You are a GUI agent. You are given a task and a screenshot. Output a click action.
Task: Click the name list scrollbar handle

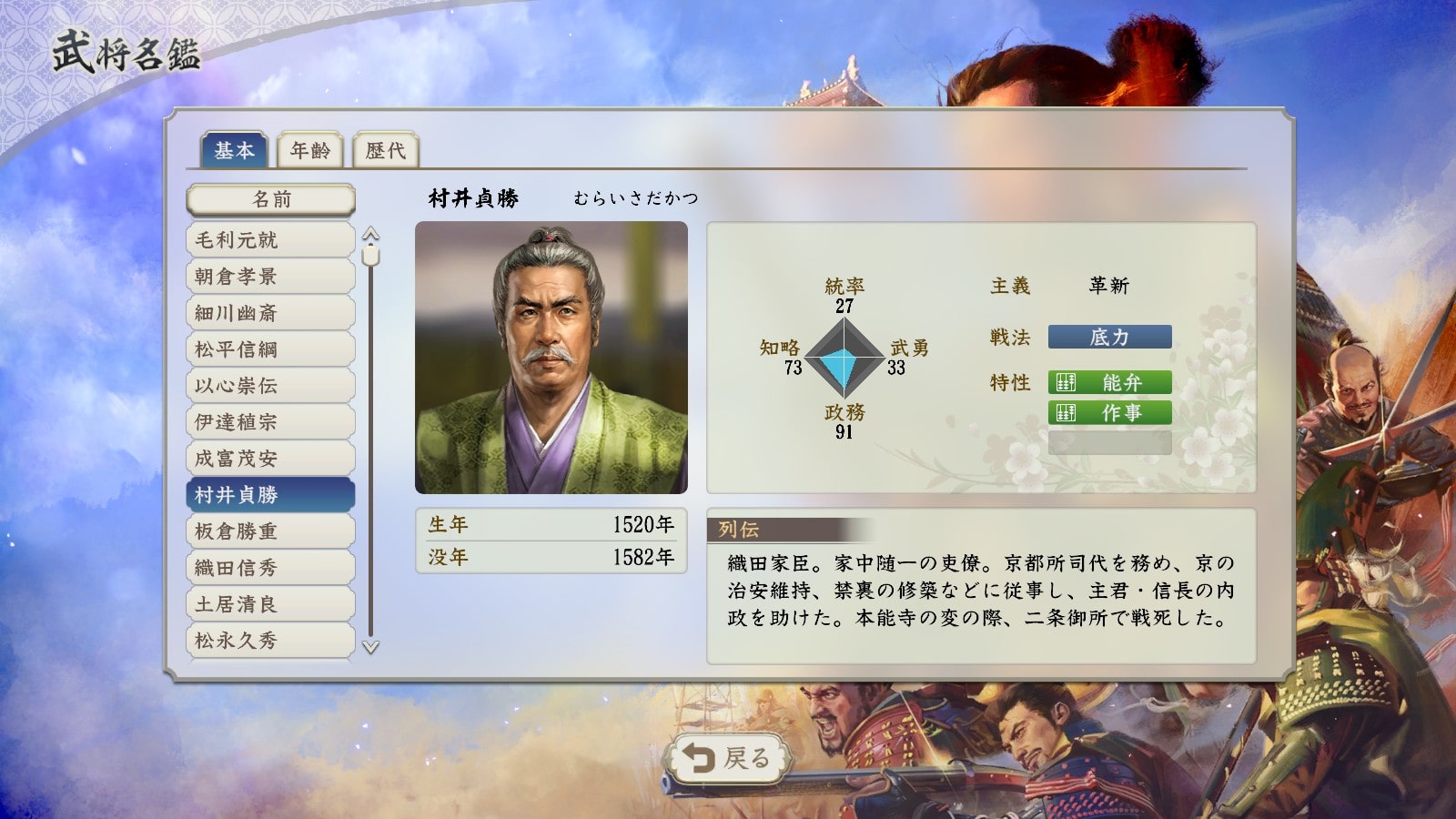(x=370, y=255)
